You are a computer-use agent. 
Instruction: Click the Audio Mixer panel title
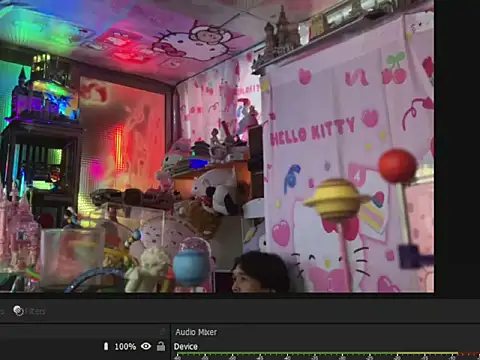tap(196, 332)
